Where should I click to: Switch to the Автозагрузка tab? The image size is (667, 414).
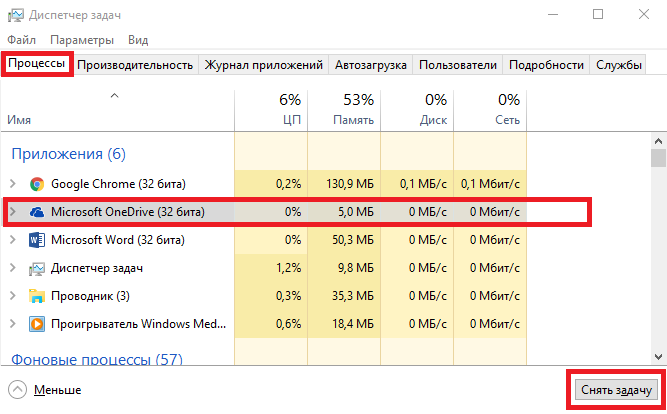tap(371, 65)
